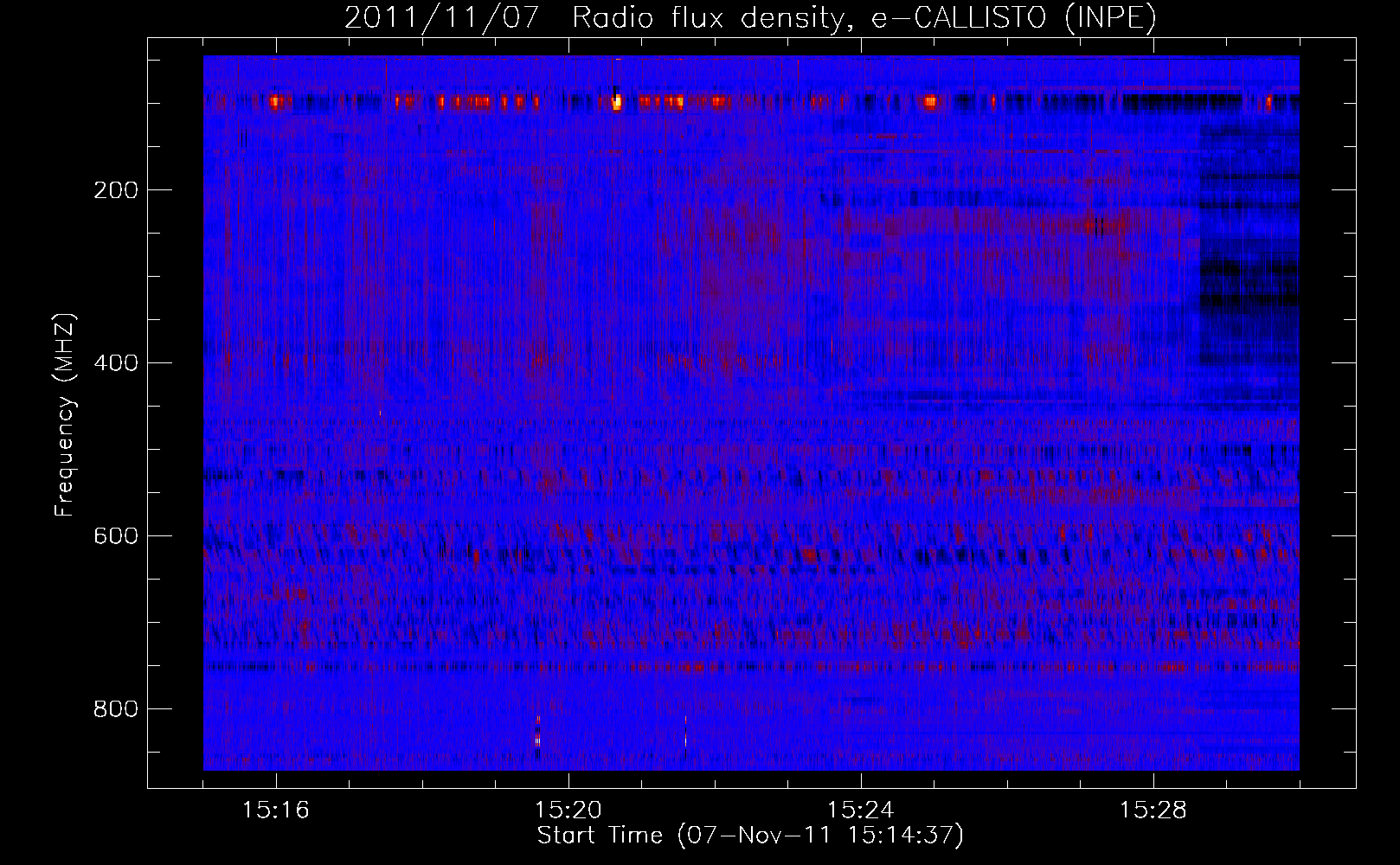Click the 15:28 time tick label
Image resolution: width=1400 pixels, height=865 pixels.
point(1153,811)
